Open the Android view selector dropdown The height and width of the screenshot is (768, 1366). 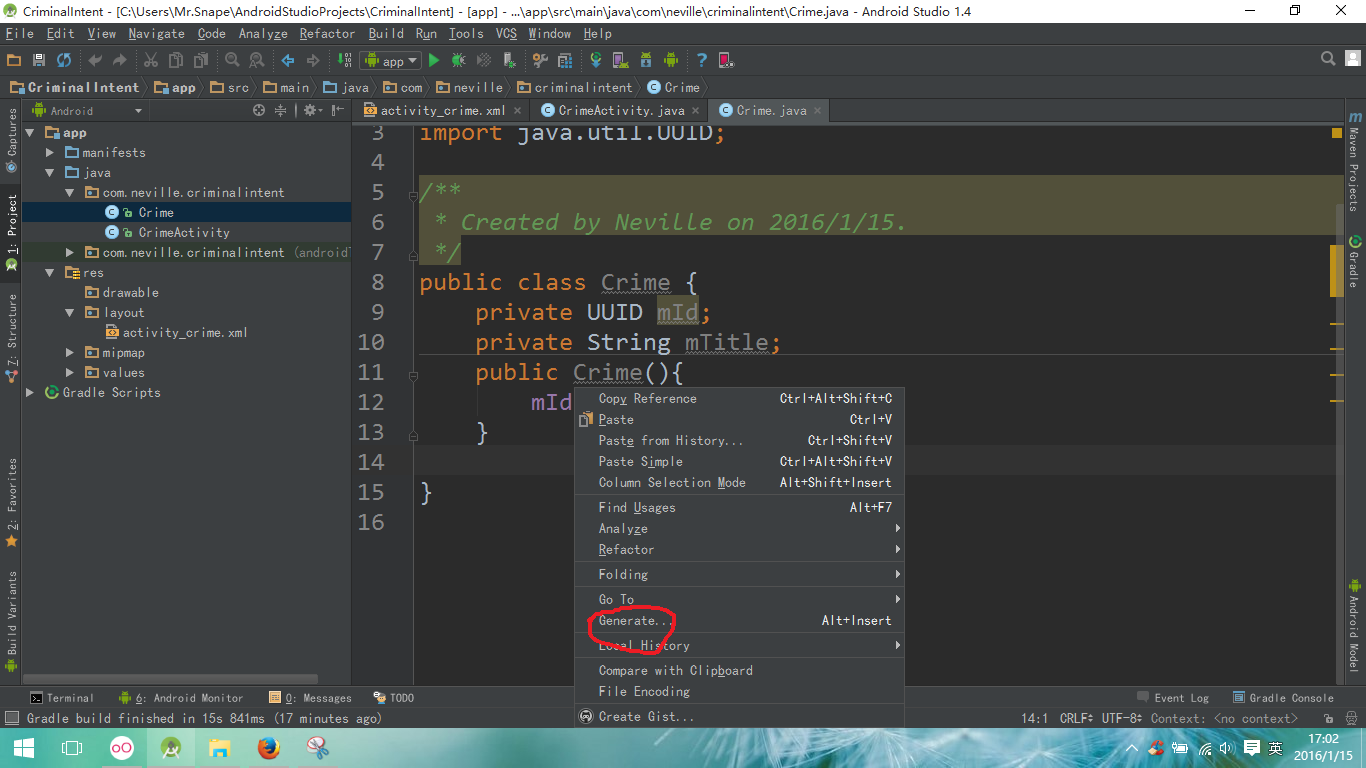[x=90, y=111]
